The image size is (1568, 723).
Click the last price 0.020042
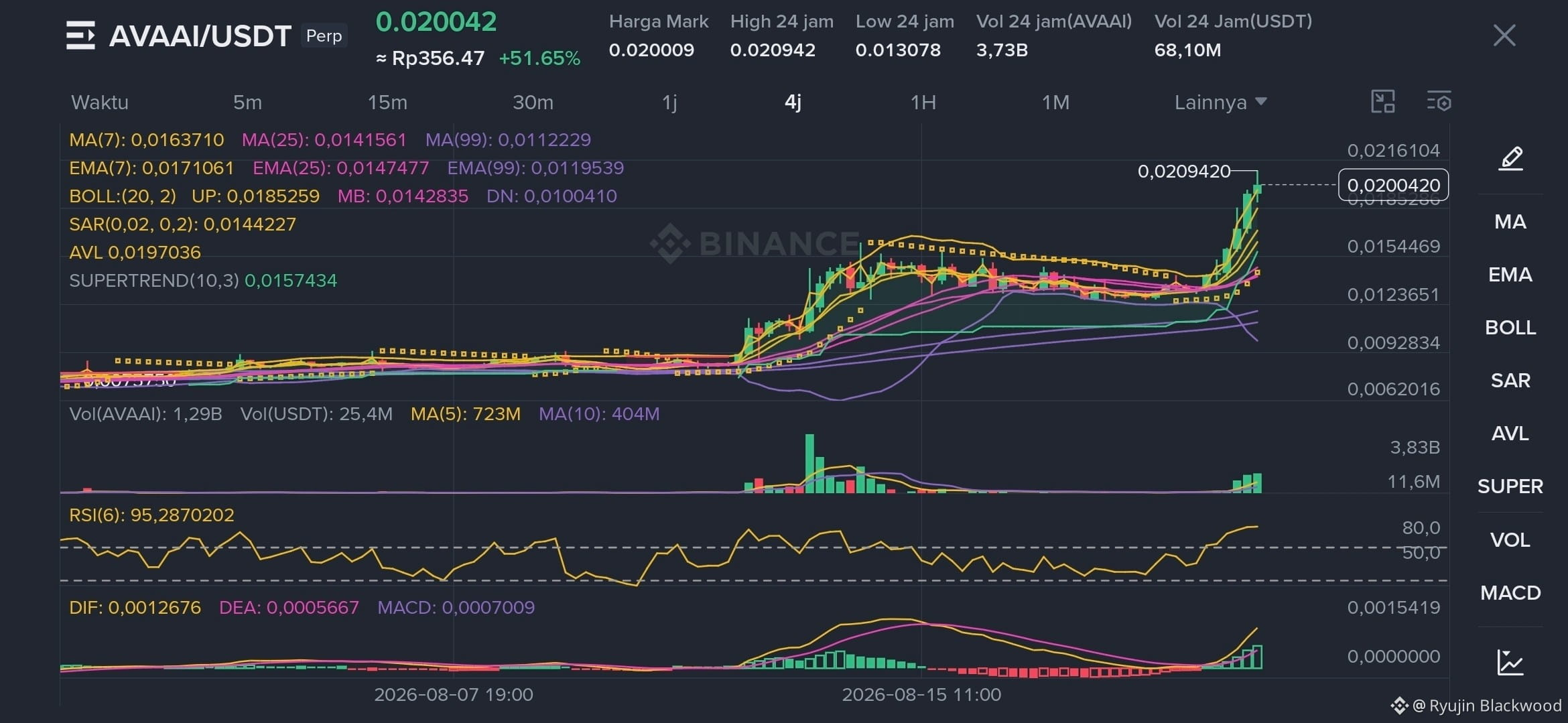[436, 22]
